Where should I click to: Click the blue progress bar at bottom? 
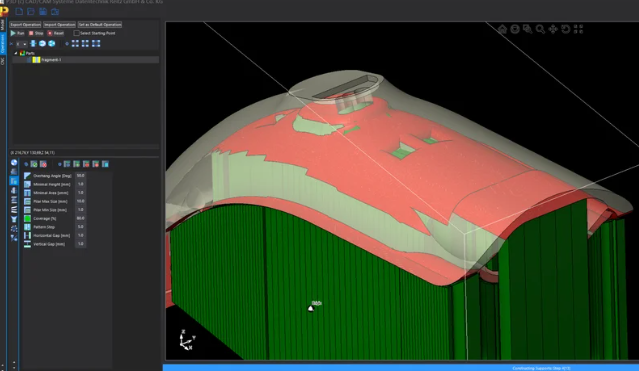(x=401, y=368)
